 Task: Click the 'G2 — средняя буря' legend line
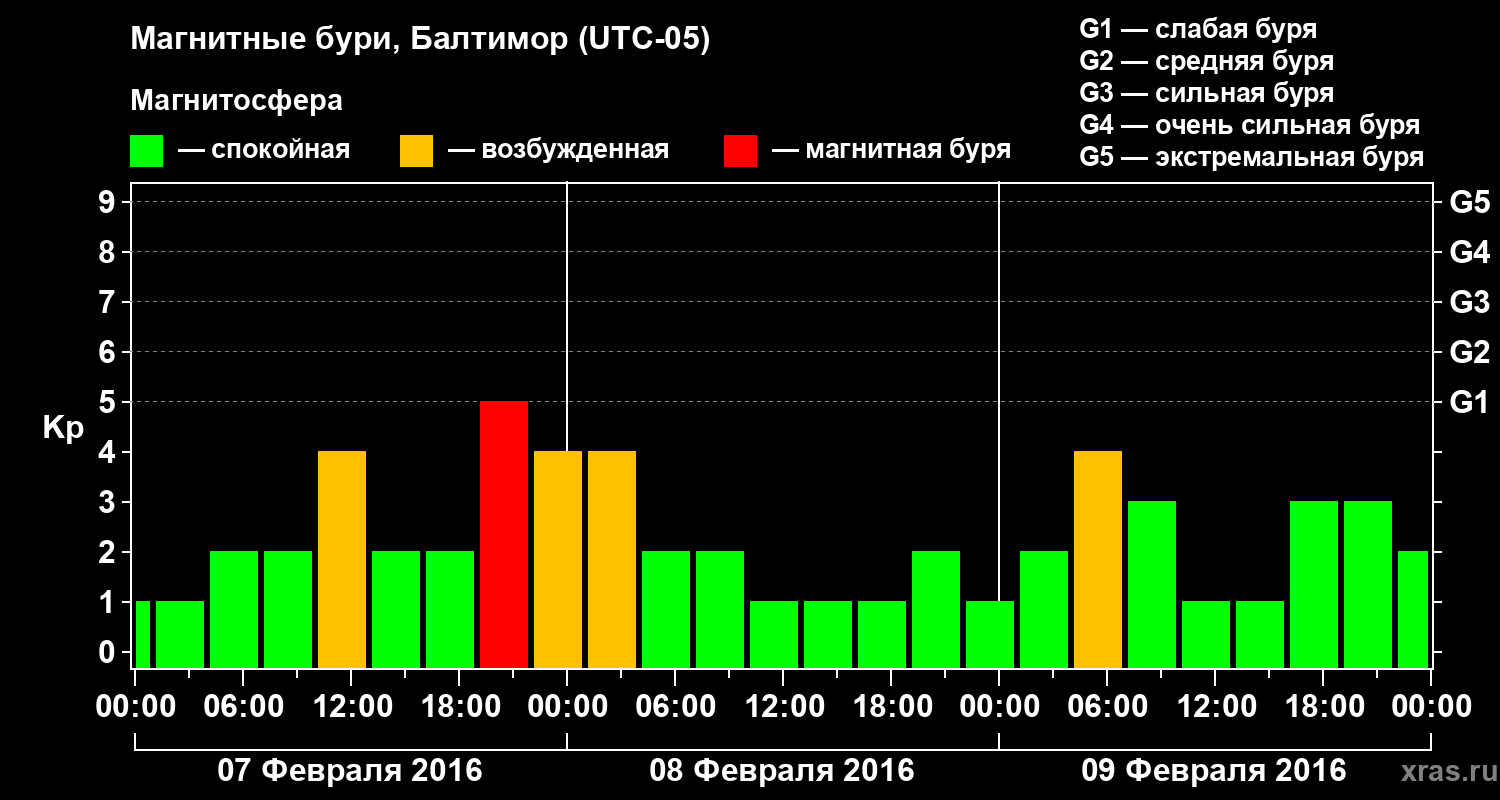[x=1206, y=61]
